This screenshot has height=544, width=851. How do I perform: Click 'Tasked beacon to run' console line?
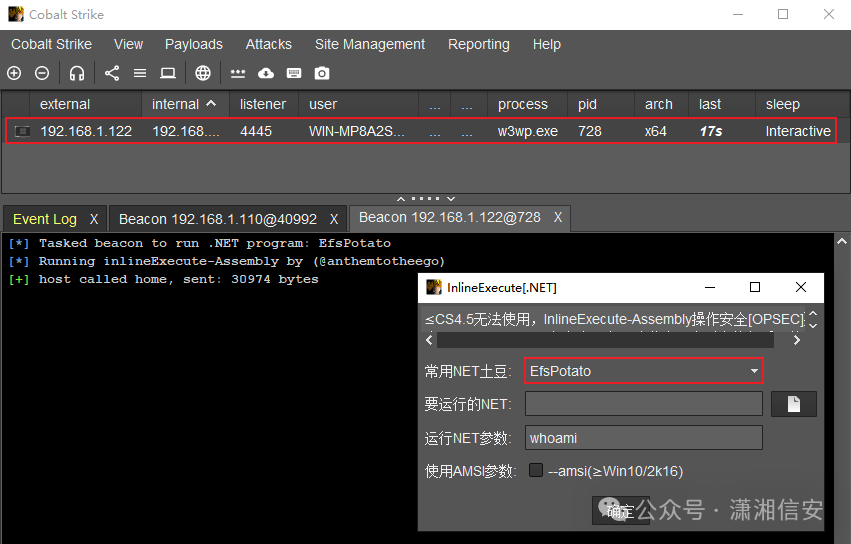(200, 243)
